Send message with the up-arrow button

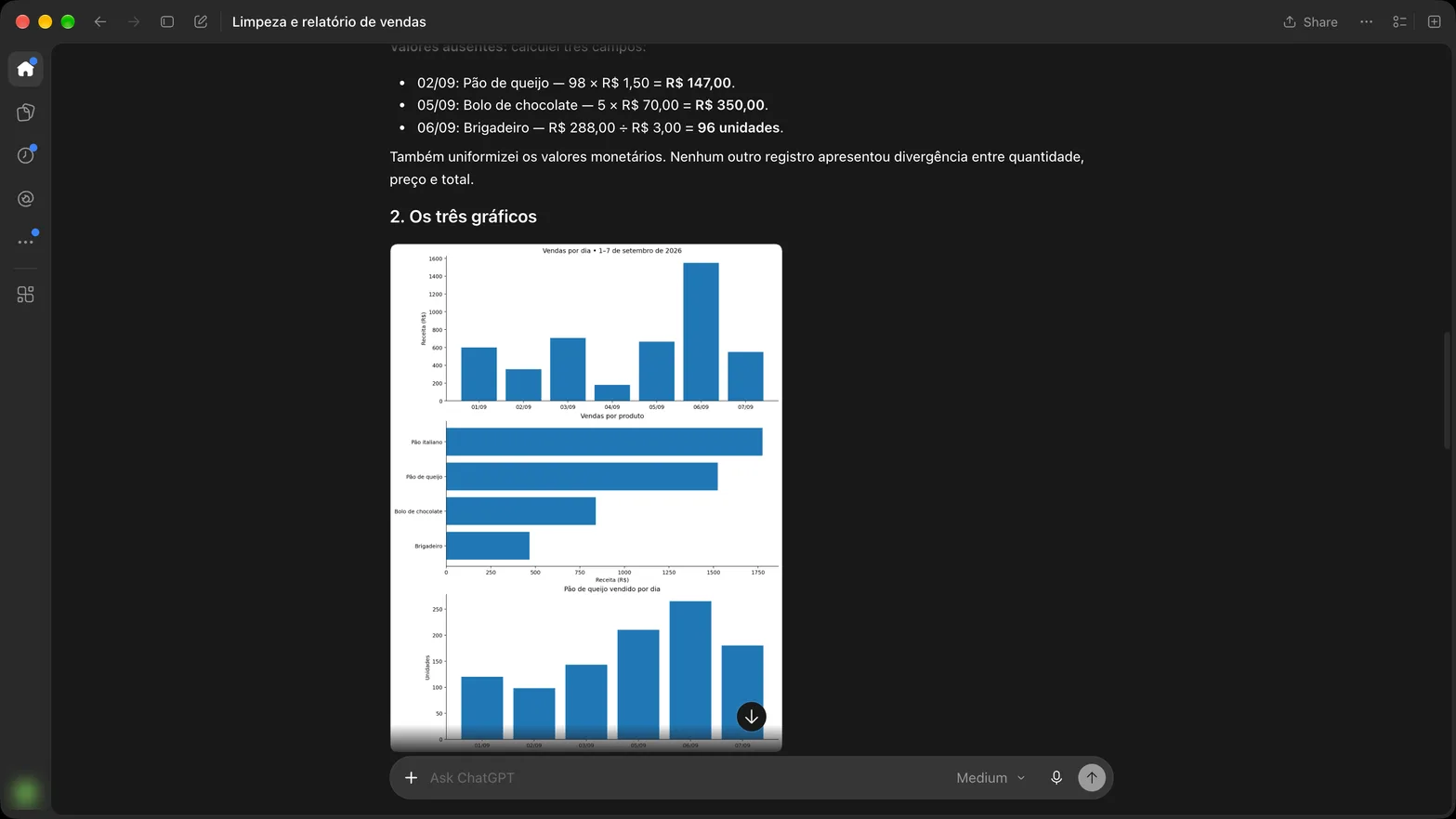click(1092, 777)
